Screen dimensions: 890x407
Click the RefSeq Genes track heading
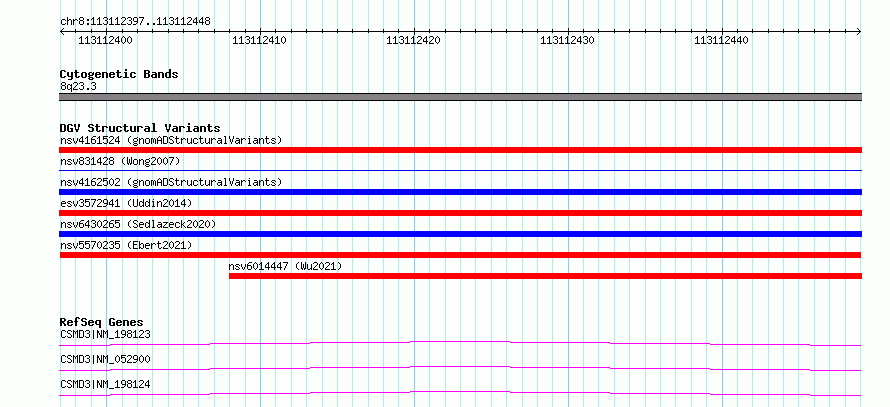pos(102,322)
